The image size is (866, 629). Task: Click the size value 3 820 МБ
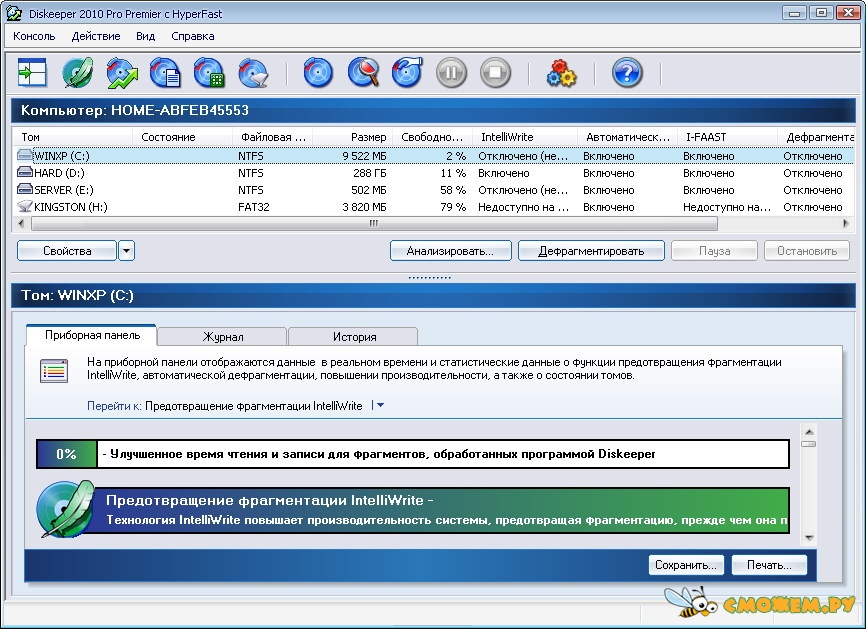pyautogui.click(x=364, y=207)
